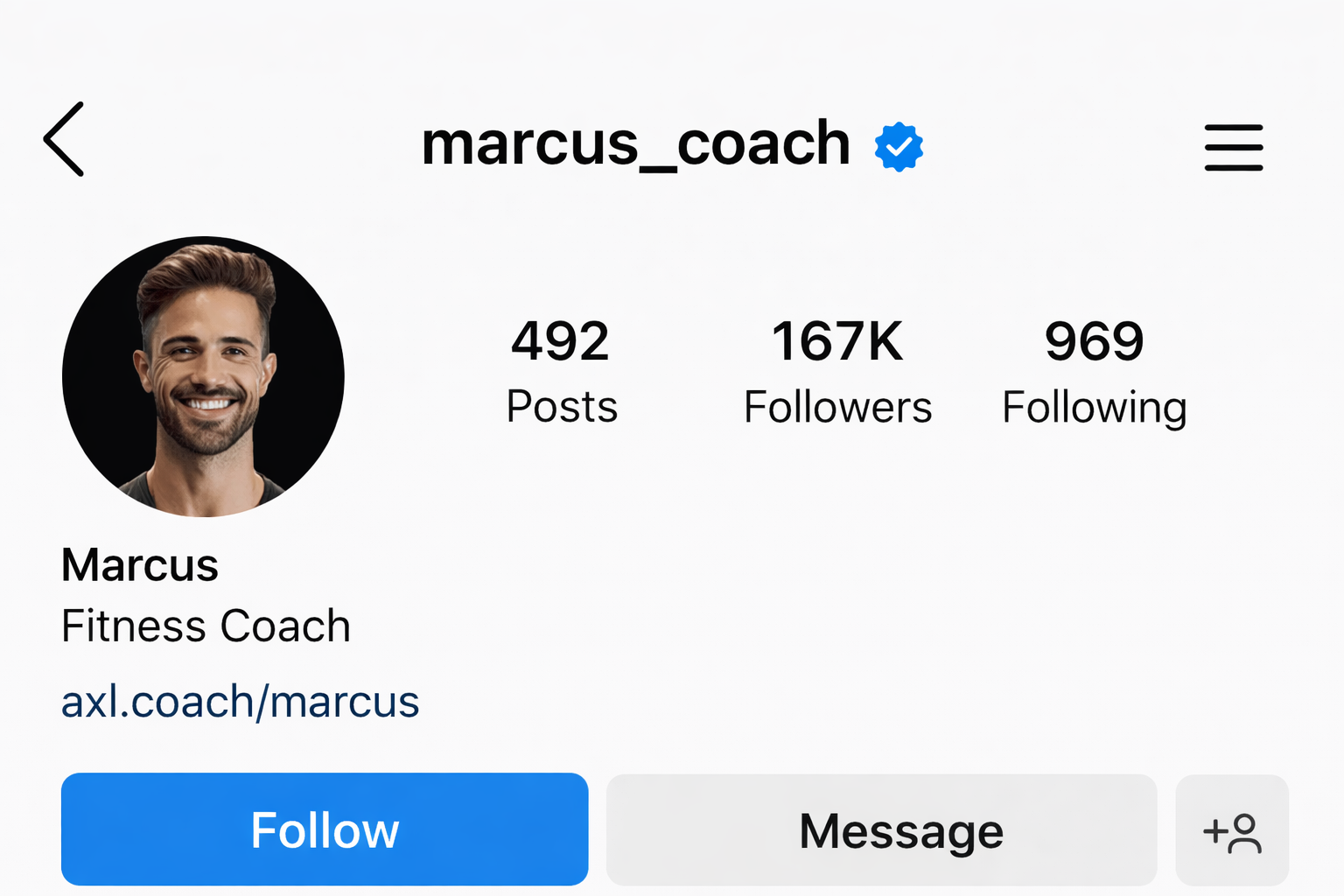This screenshot has width=1344, height=896.
Task: Open the axl.coach/marcus link
Action: point(240,702)
